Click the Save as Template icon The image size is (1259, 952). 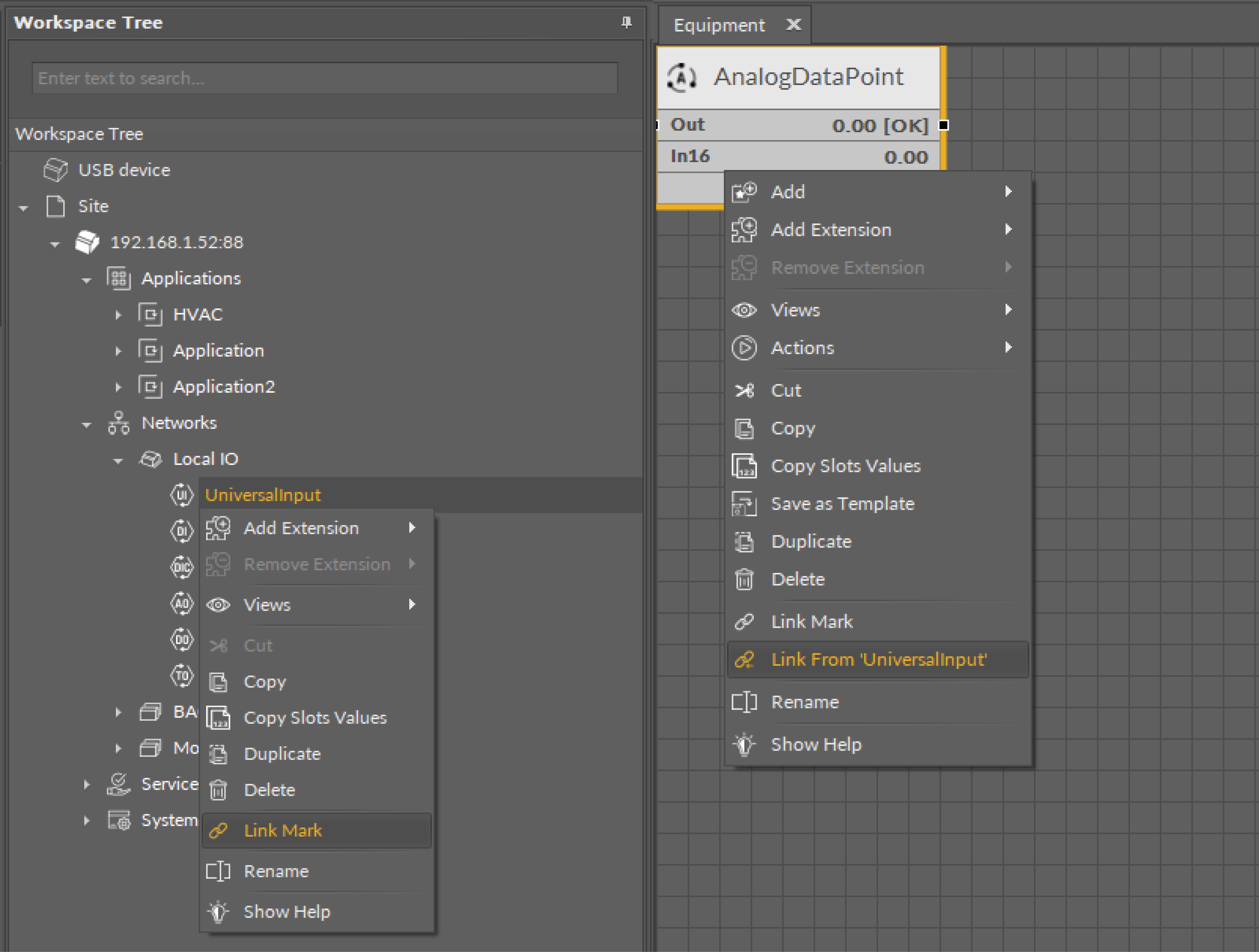click(x=744, y=504)
